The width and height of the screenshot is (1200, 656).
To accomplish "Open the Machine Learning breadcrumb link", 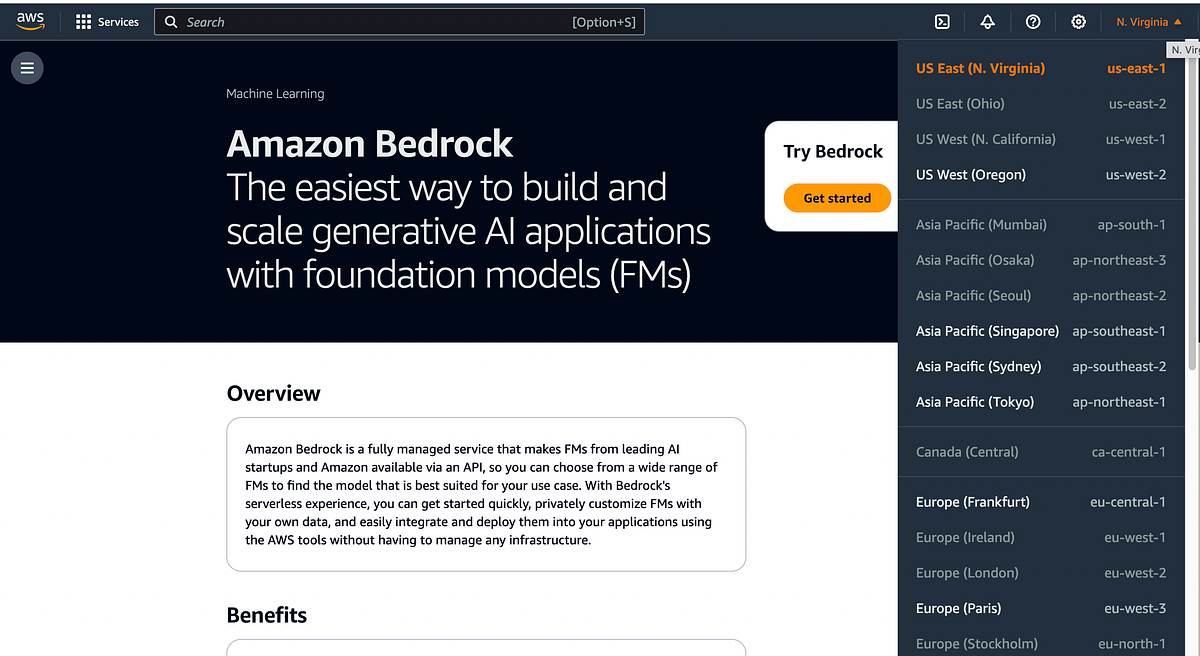I will click(274, 93).
